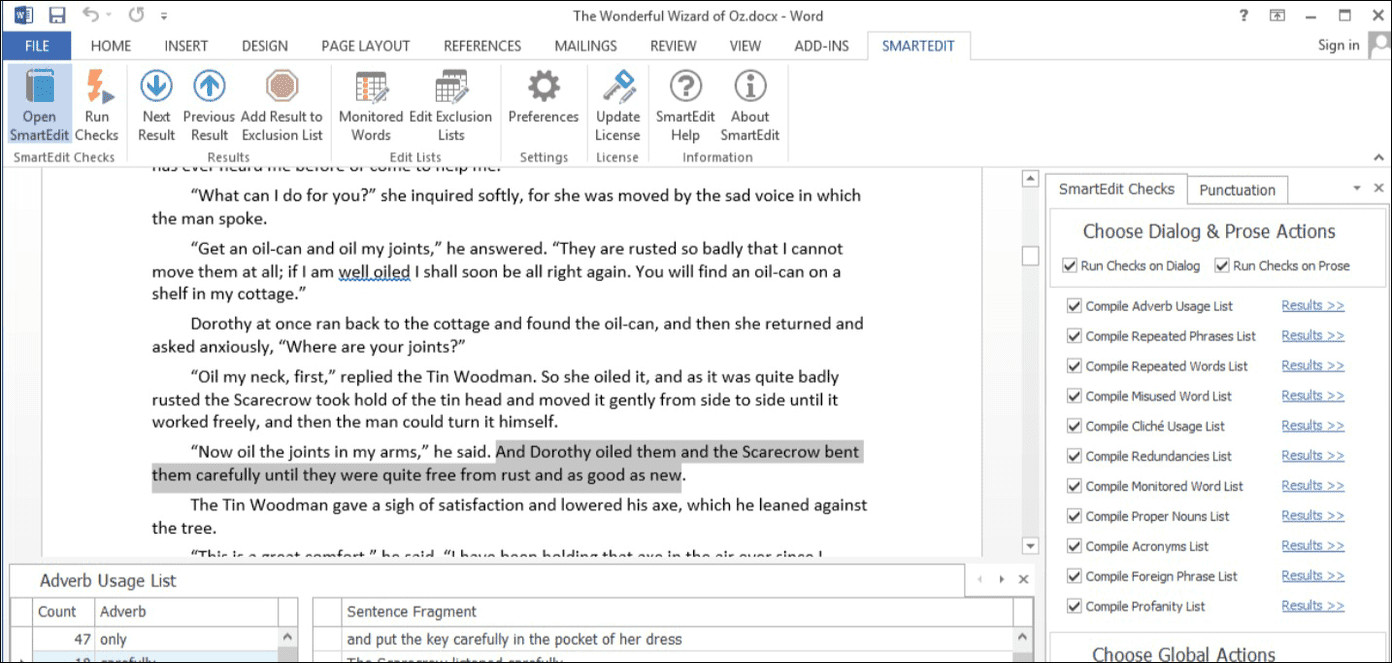Screen dimensions: 1392x663
Task: Uncheck Compile Redundancies List
Action: (x=1074, y=456)
